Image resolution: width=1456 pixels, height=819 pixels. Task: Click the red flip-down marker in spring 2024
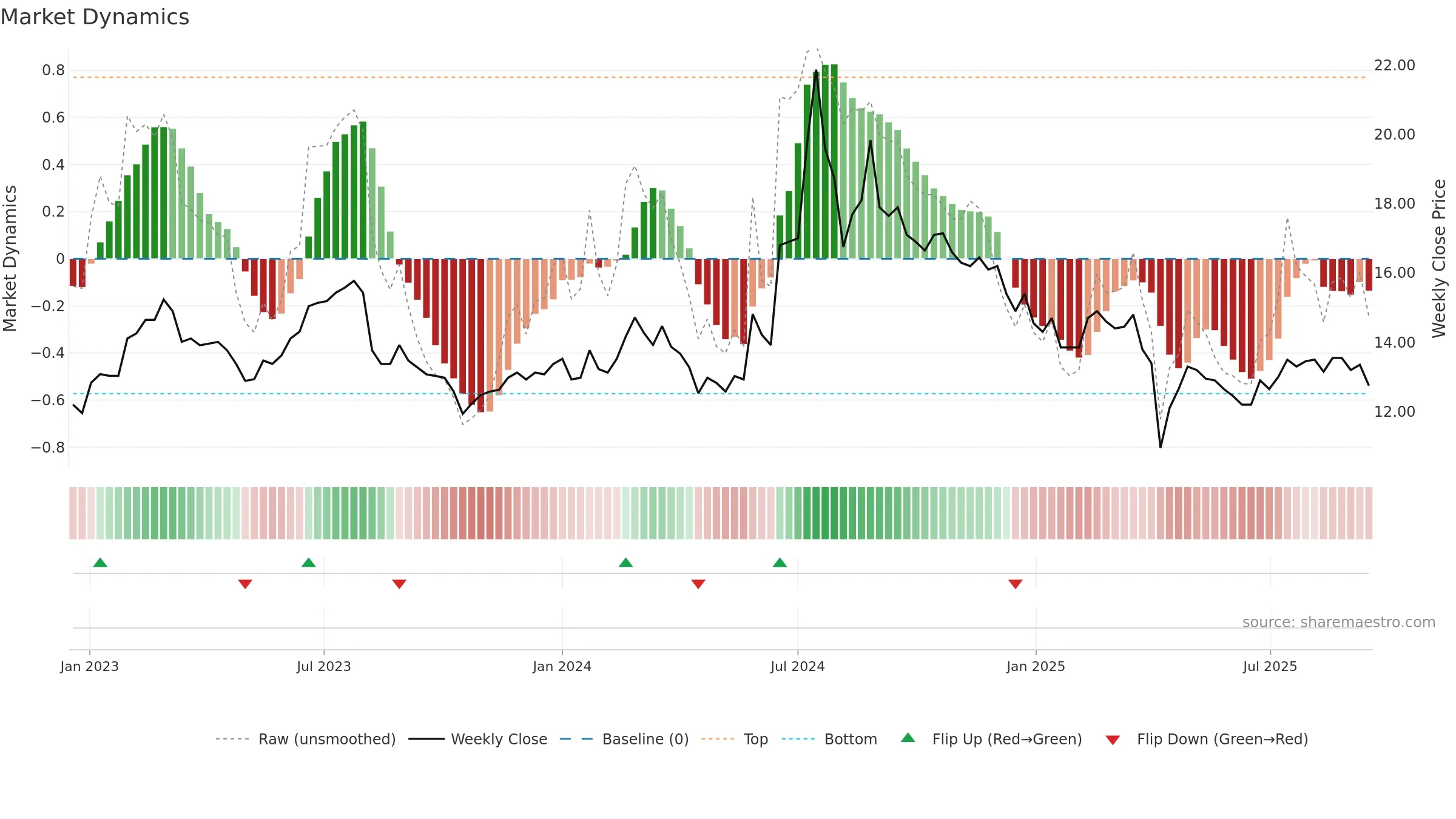(x=698, y=584)
